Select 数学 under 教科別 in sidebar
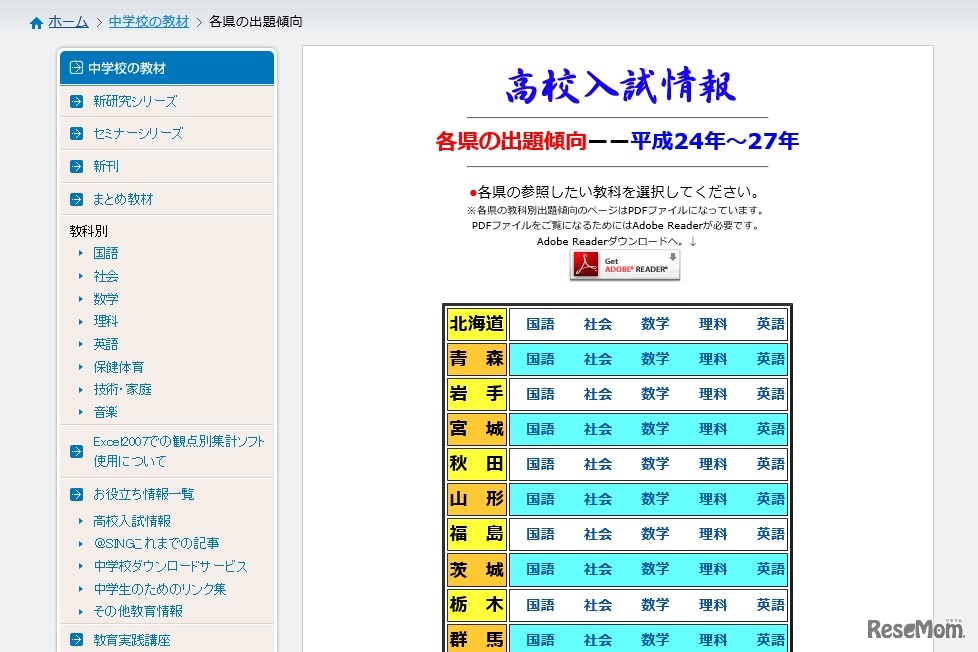This screenshot has height=652, width=978. tap(105, 299)
